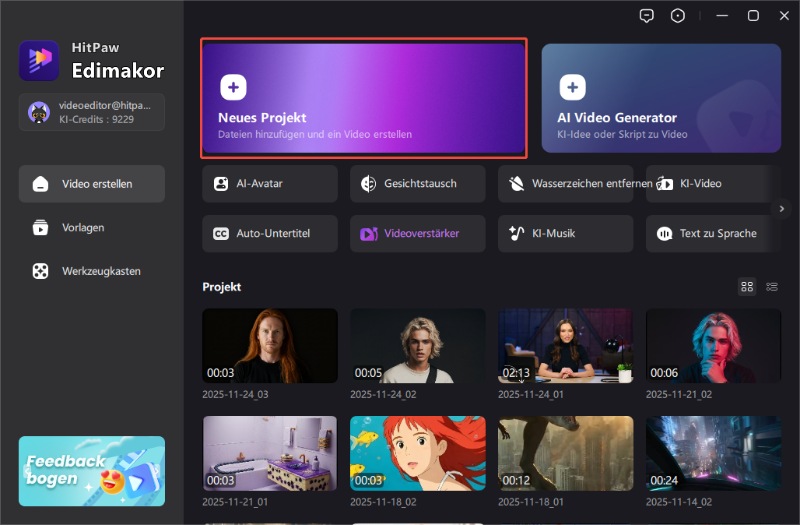
Task: Create a Neues Projekt
Action: coord(364,98)
